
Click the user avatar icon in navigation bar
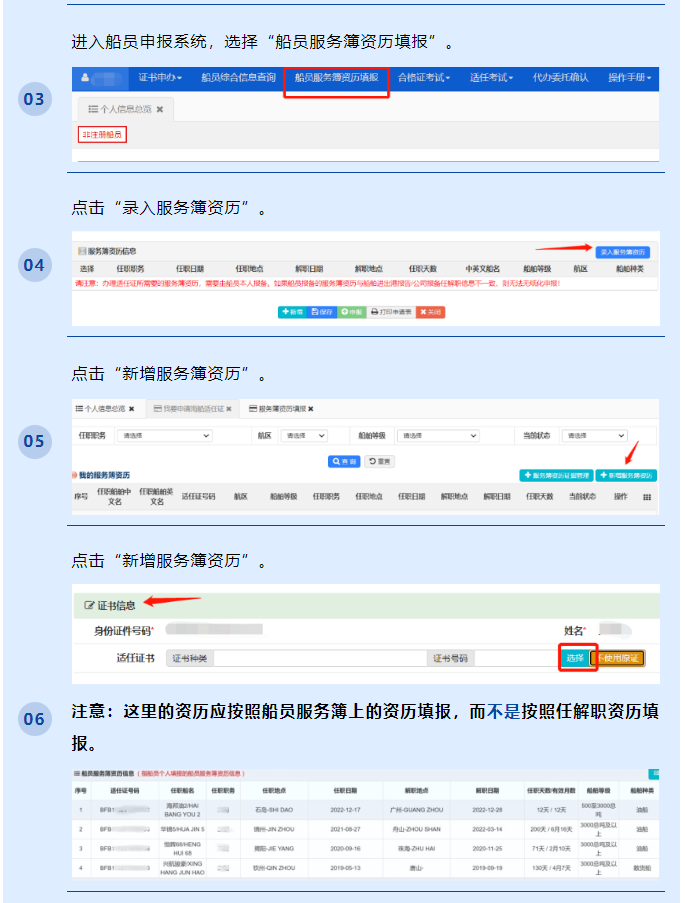(86, 77)
